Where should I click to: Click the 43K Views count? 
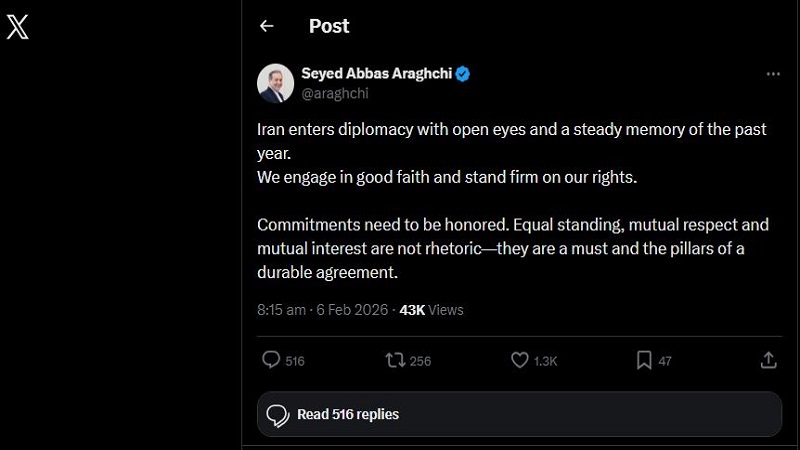pos(431,310)
